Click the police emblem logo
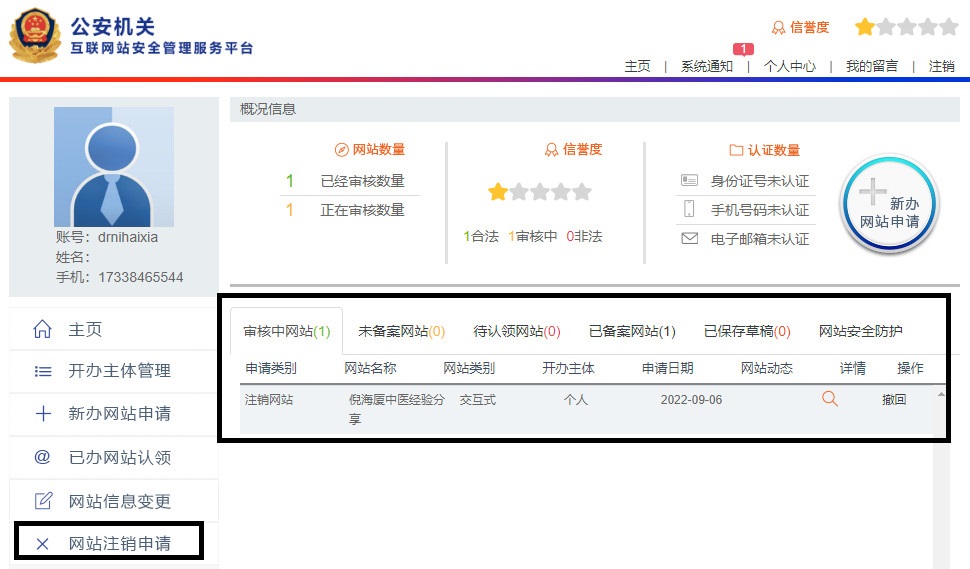 tap(35, 36)
